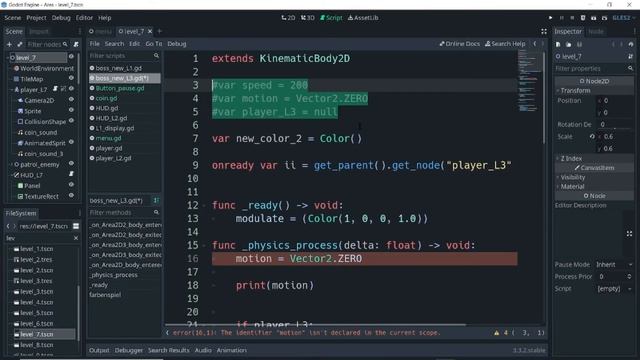Expand the patrol_enemy tree node
The width and height of the screenshot is (640, 360).
[x=11, y=164]
